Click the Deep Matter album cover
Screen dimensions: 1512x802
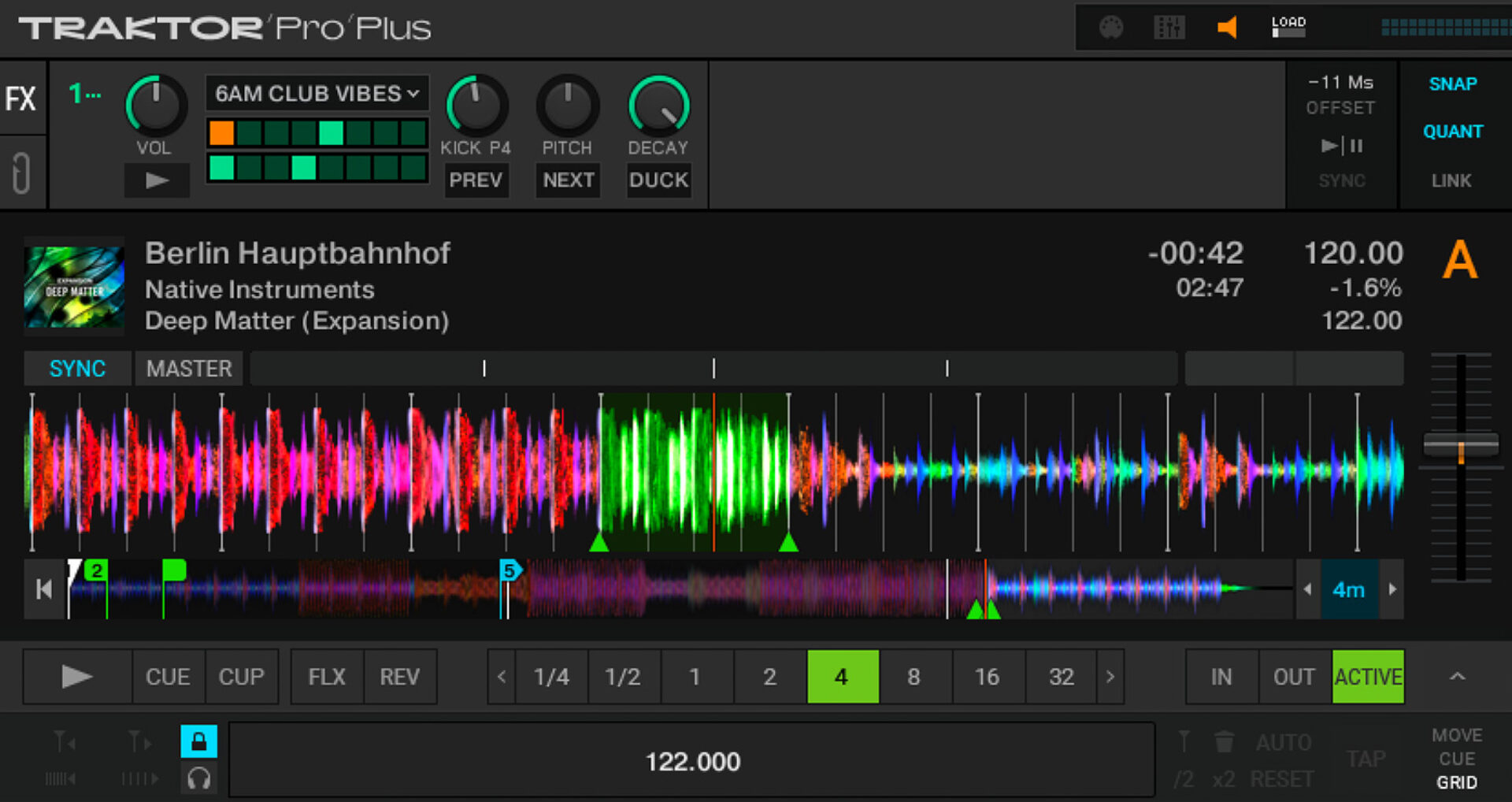74,287
